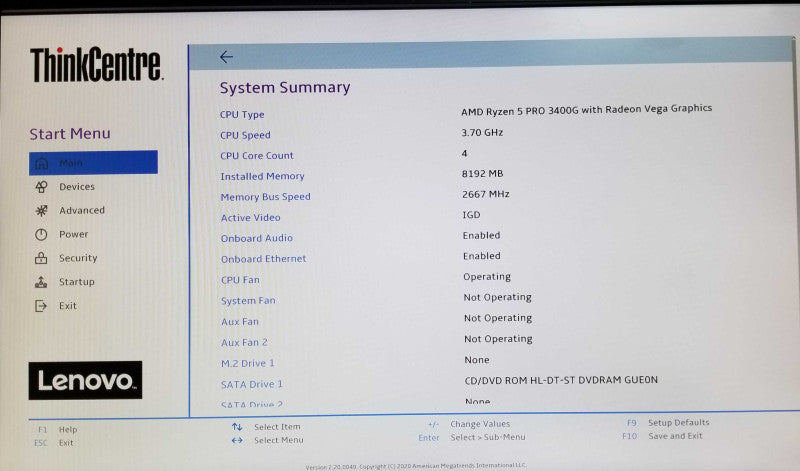The height and width of the screenshot is (471, 800).
Task: Click the Security lock icon
Action: coord(41,258)
